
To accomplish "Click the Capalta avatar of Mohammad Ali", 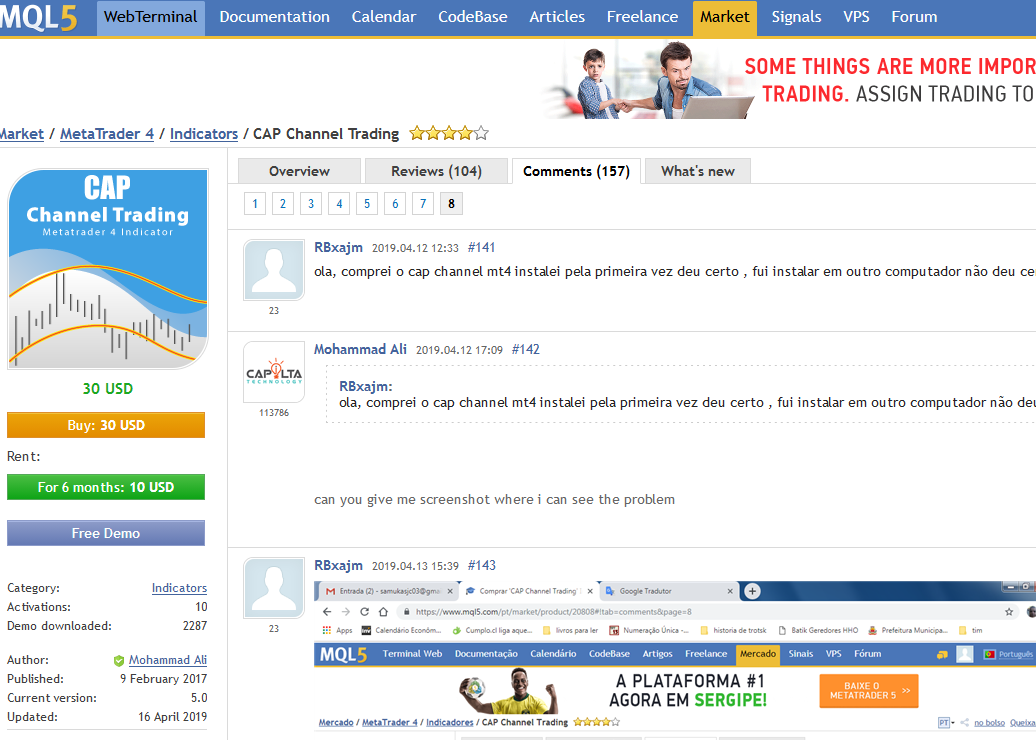I will coord(274,372).
